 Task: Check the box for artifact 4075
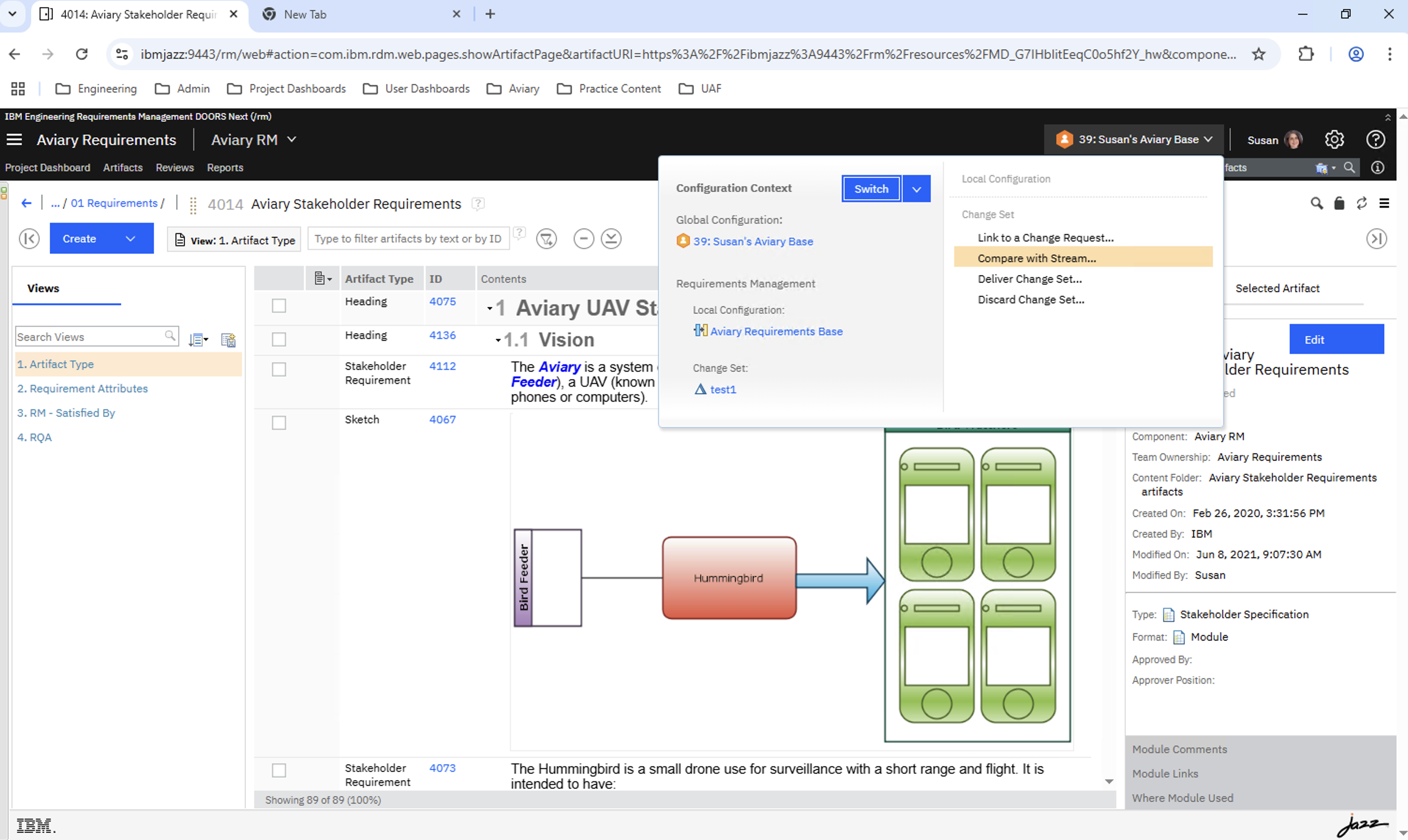pyautogui.click(x=279, y=306)
